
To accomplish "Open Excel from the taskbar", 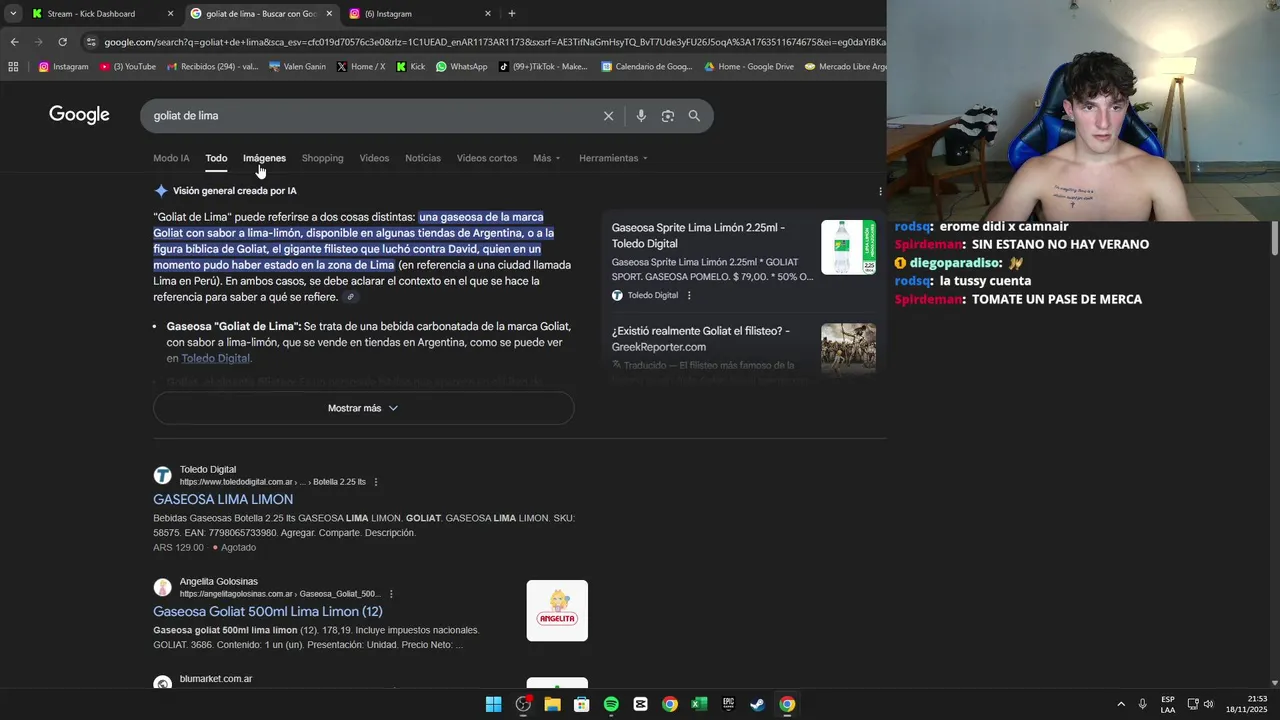I will click(x=699, y=704).
